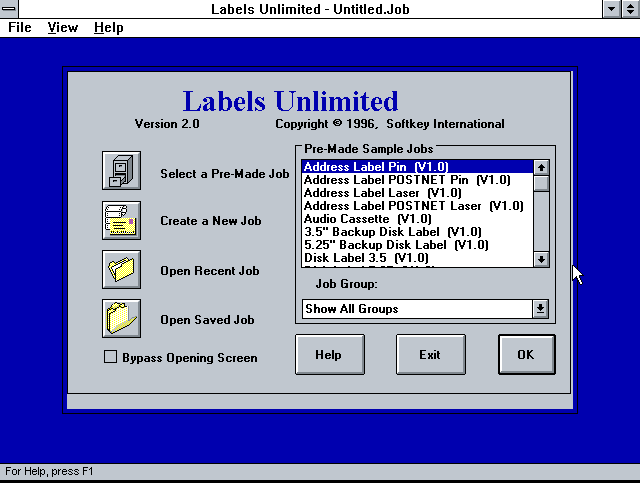The image size is (640, 483).
Task: Select 5.25" Backup Disk Label (V1.0)
Action: click(417, 245)
